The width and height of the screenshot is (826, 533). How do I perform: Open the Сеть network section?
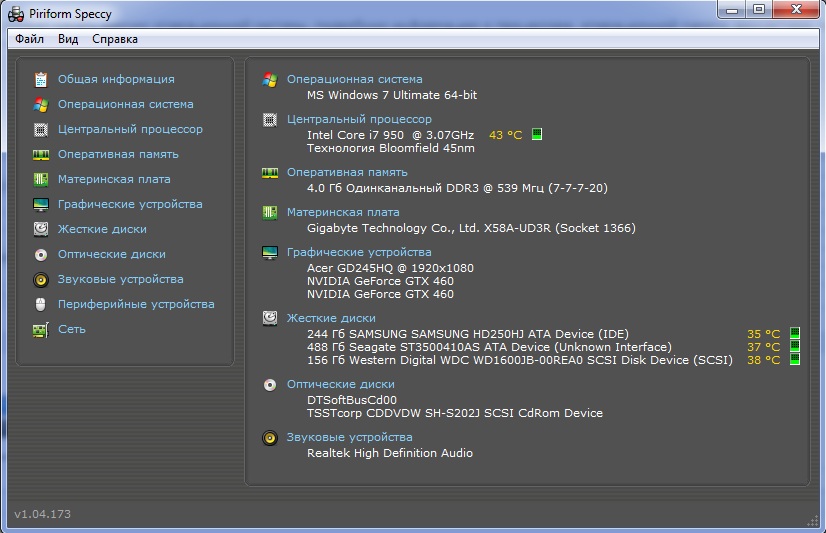(71, 329)
